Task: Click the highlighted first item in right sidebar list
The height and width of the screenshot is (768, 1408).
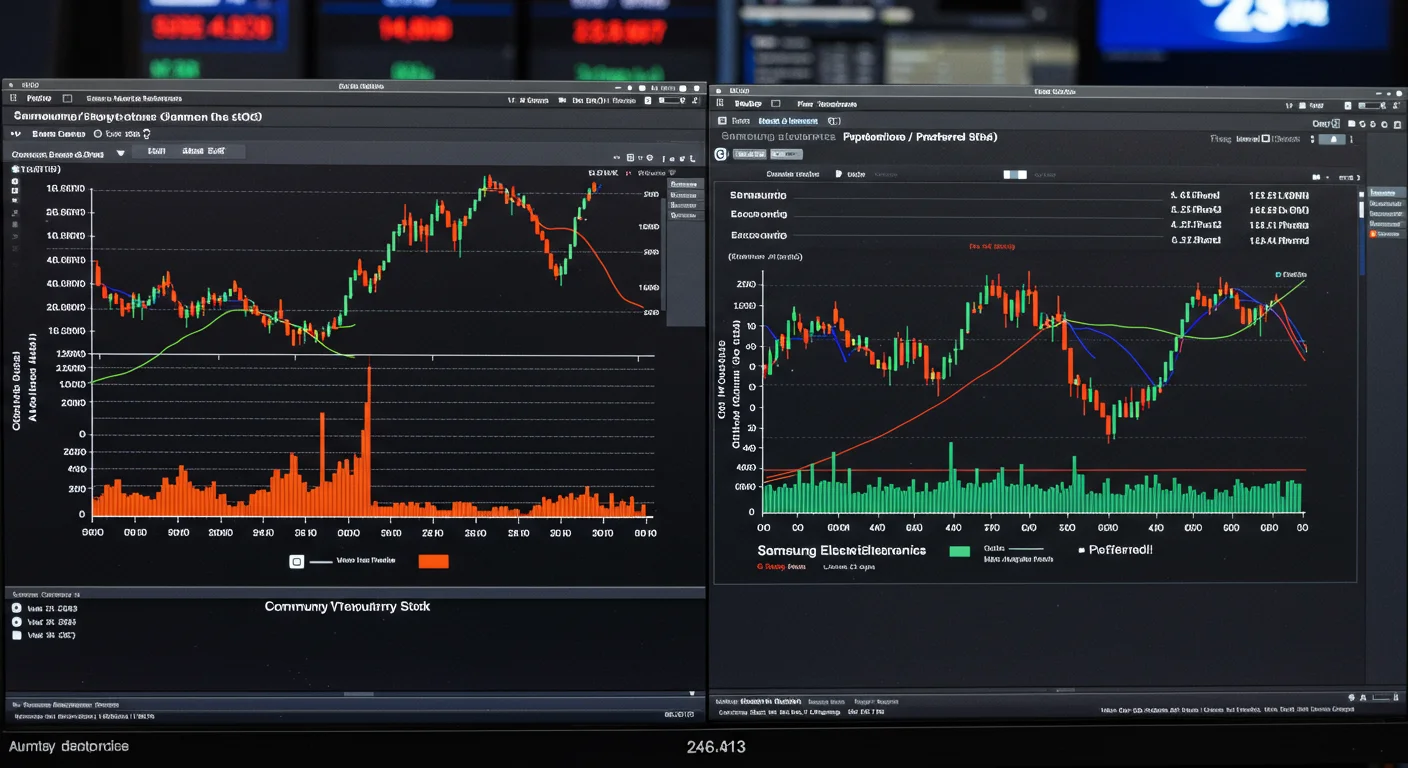Action: pos(1387,192)
